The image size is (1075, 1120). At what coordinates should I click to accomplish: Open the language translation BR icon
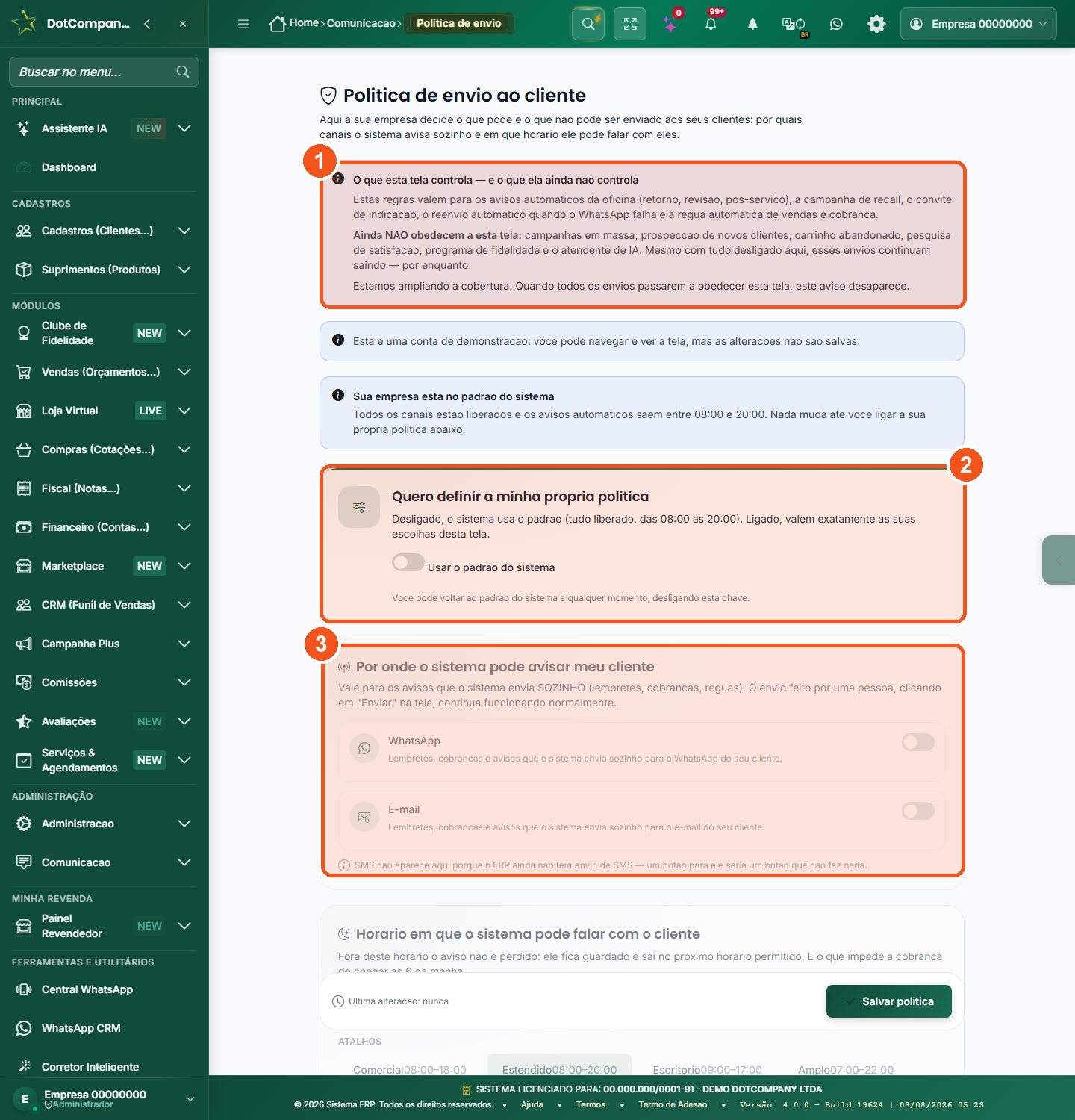(x=794, y=24)
